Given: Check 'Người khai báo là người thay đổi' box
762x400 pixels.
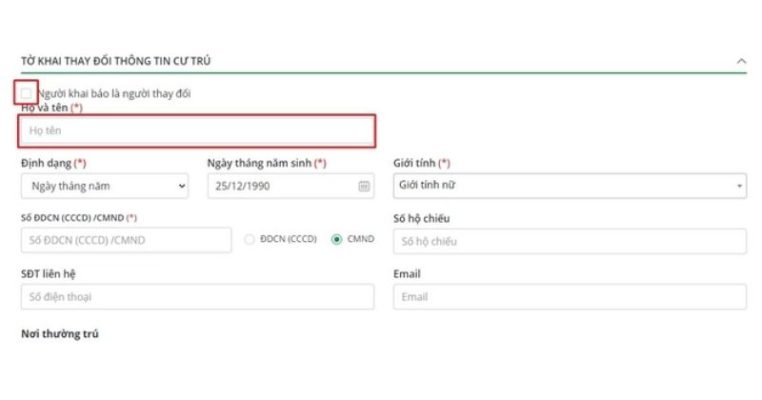Looking at the screenshot, I should pos(26,93).
